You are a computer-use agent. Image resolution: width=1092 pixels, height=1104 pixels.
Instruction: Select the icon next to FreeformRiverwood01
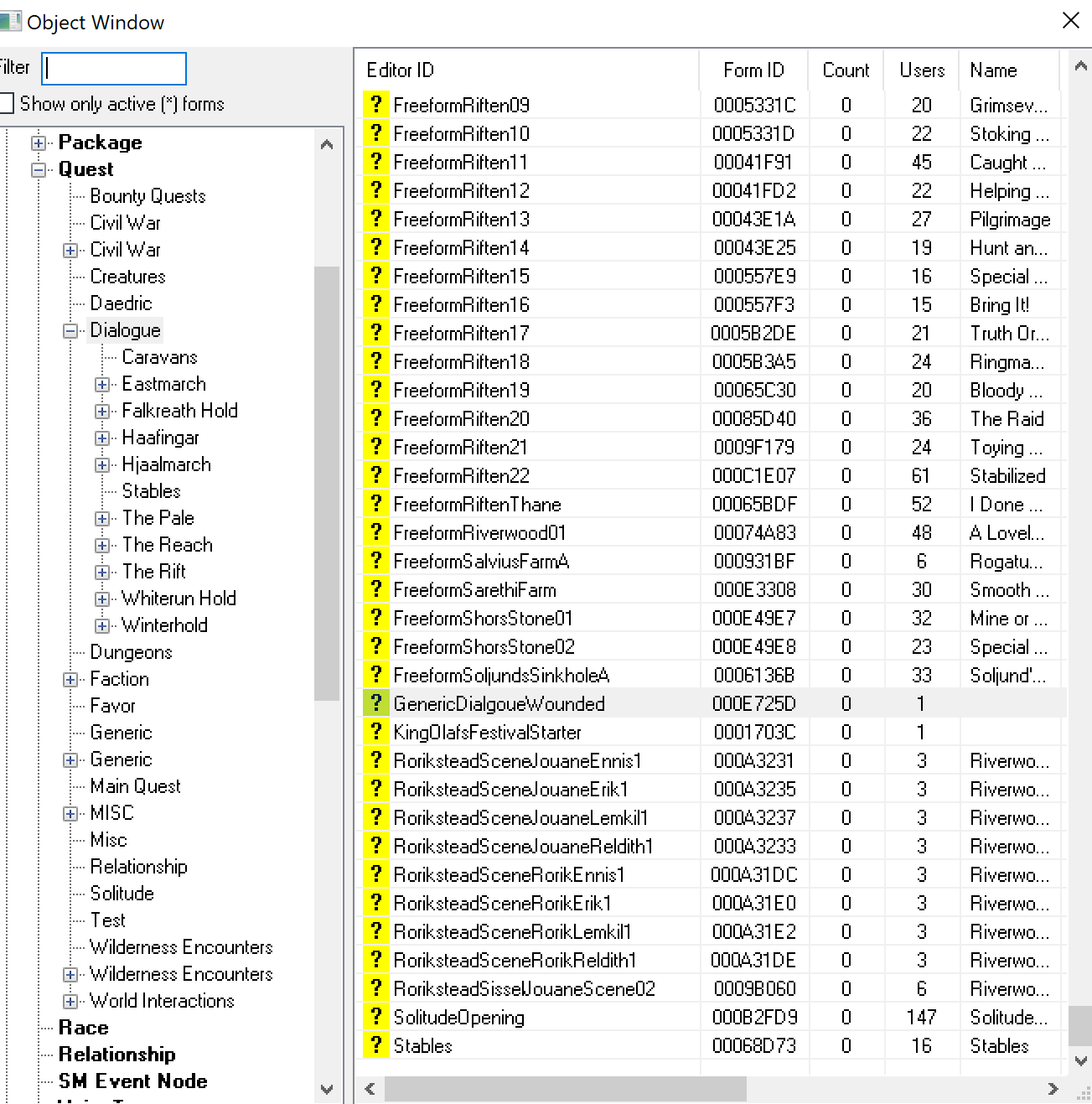375,532
